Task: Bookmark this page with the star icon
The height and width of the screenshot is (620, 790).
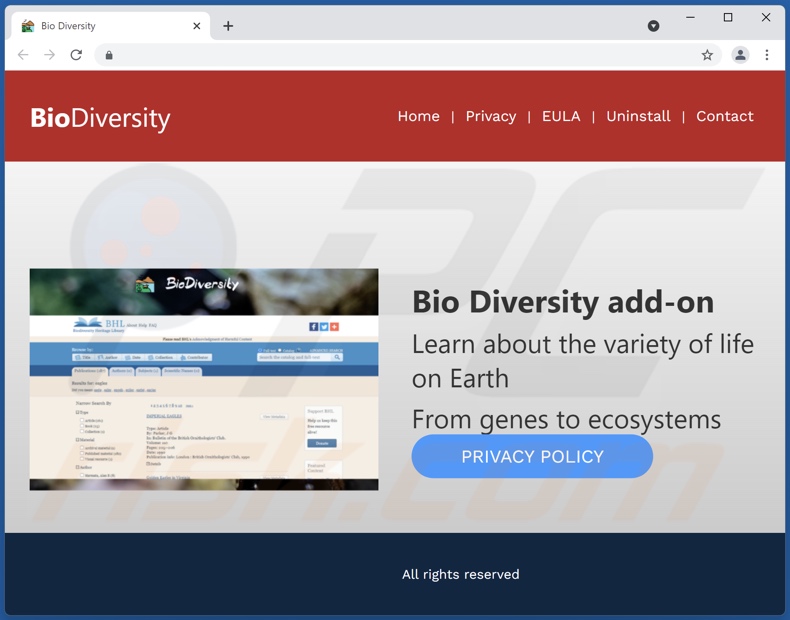Action: point(707,55)
